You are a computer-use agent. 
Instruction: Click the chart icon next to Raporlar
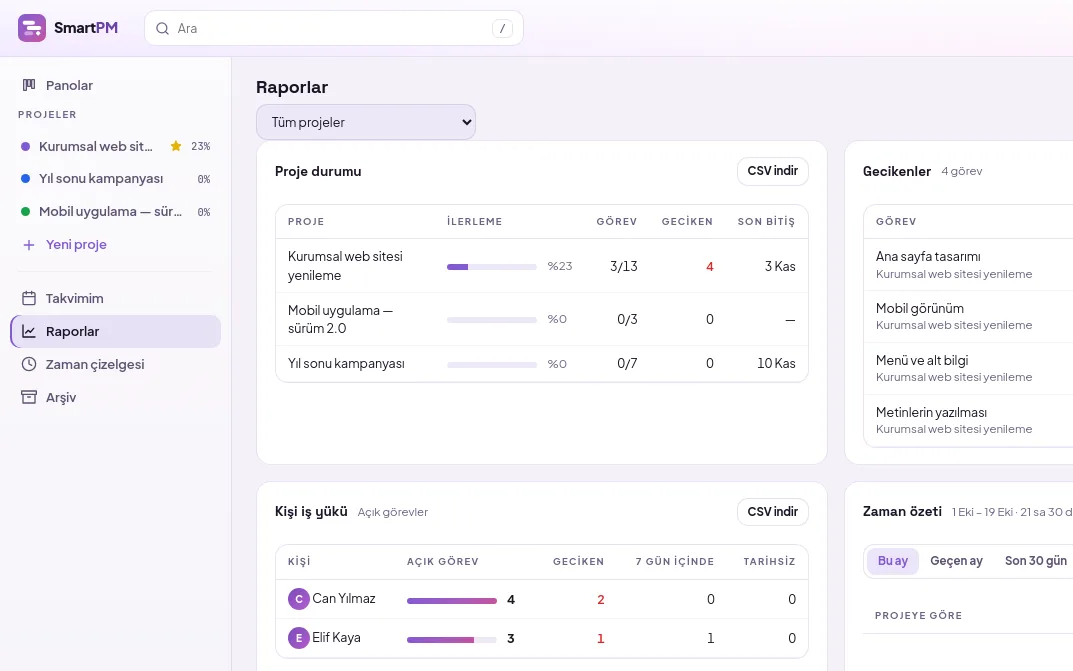click(x=29, y=332)
